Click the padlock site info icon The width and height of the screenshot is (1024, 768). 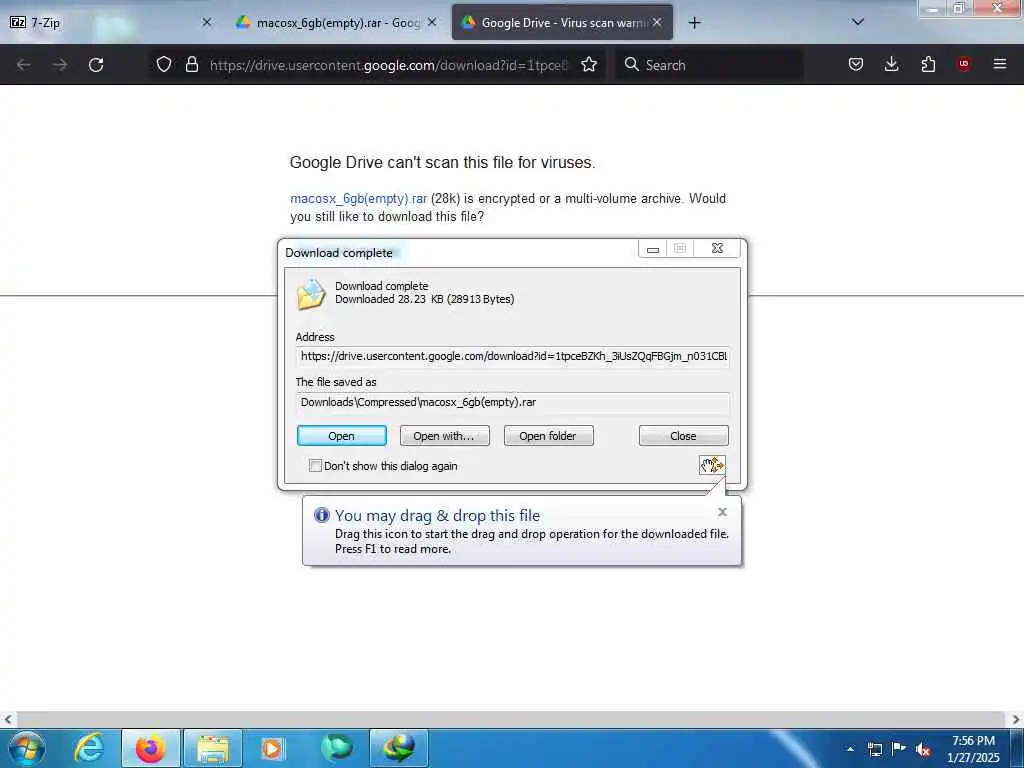191,64
